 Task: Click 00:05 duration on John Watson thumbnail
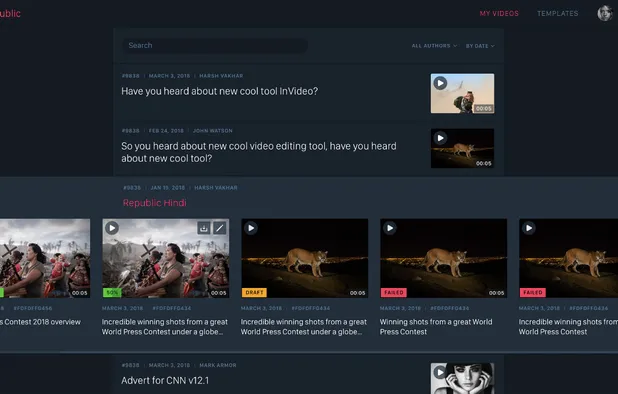click(484, 163)
